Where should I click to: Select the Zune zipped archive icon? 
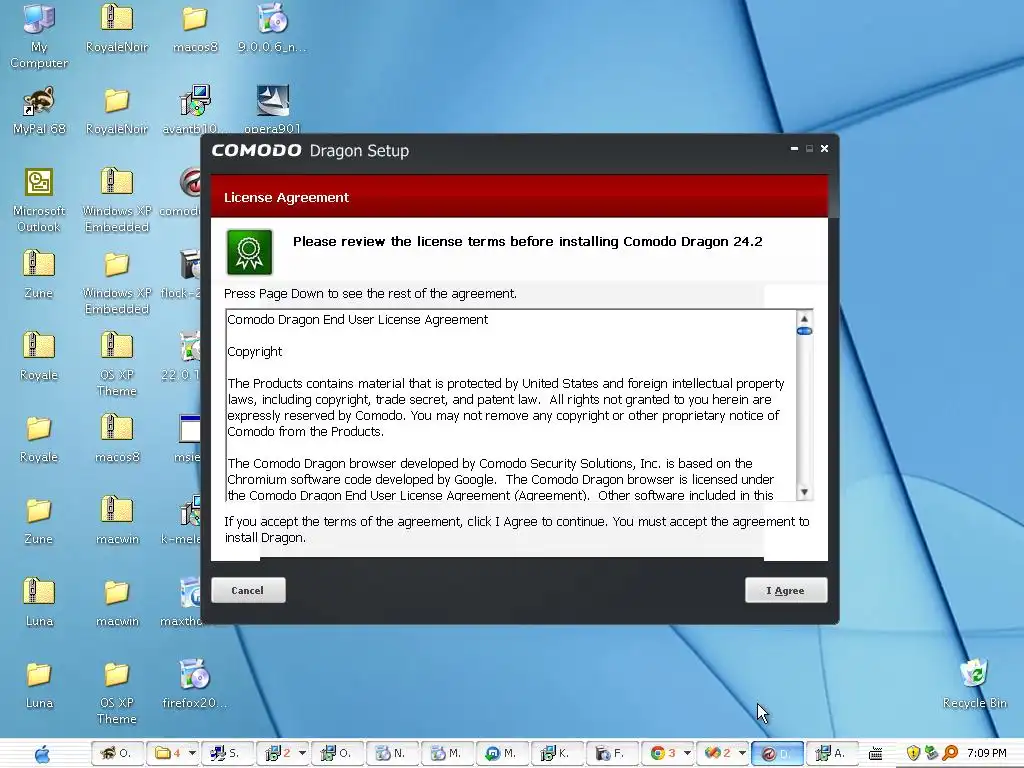(39, 274)
